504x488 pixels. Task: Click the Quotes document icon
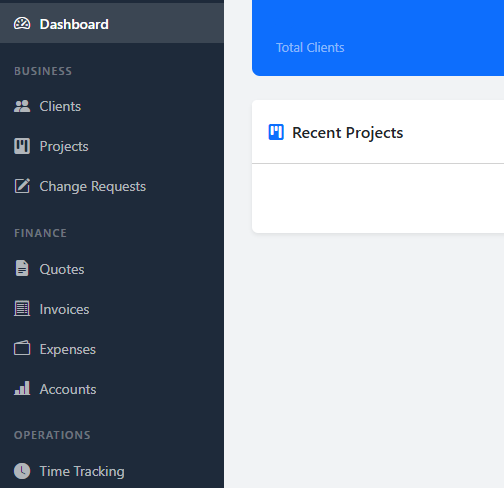point(22,268)
